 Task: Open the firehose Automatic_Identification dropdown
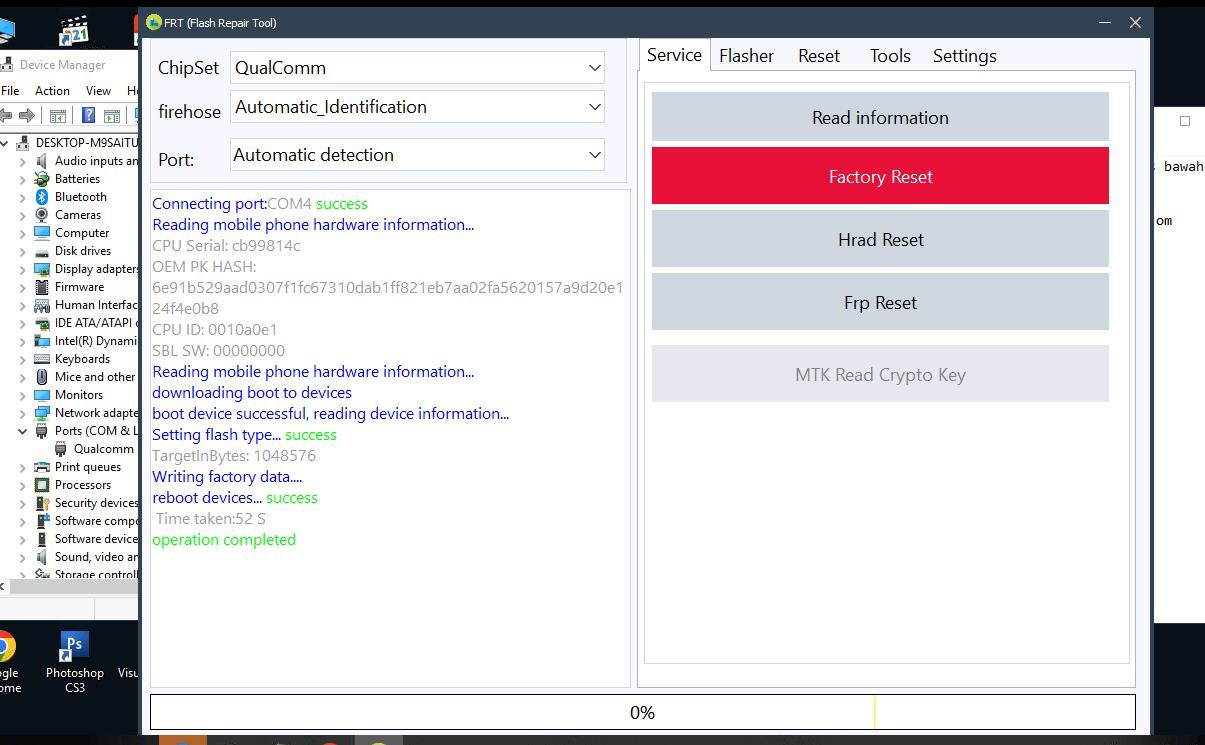(417, 107)
